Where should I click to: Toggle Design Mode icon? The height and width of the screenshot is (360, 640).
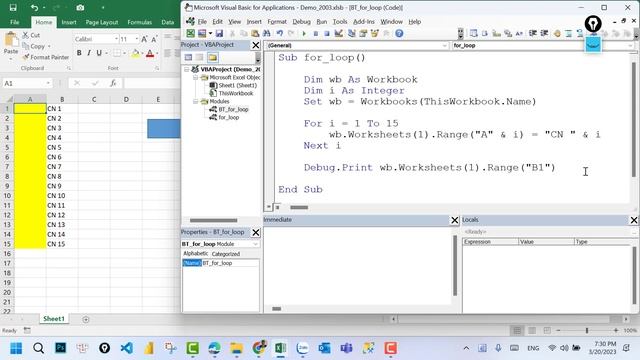(338, 33)
